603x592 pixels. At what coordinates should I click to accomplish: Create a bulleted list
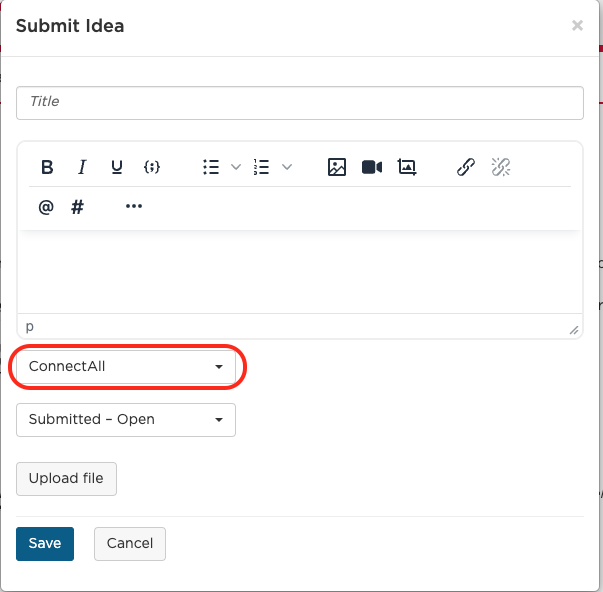211,167
